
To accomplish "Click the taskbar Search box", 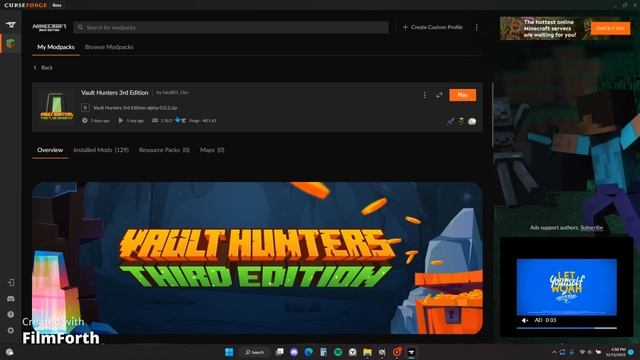I will pyautogui.click(x=254, y=352).
